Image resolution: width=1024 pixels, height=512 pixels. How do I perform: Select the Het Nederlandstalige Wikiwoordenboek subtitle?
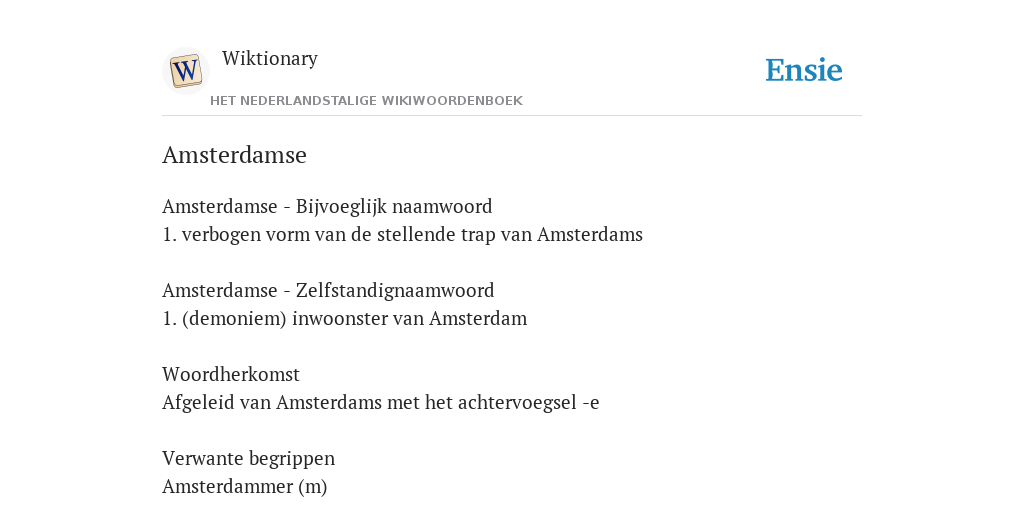coord(366,101)
